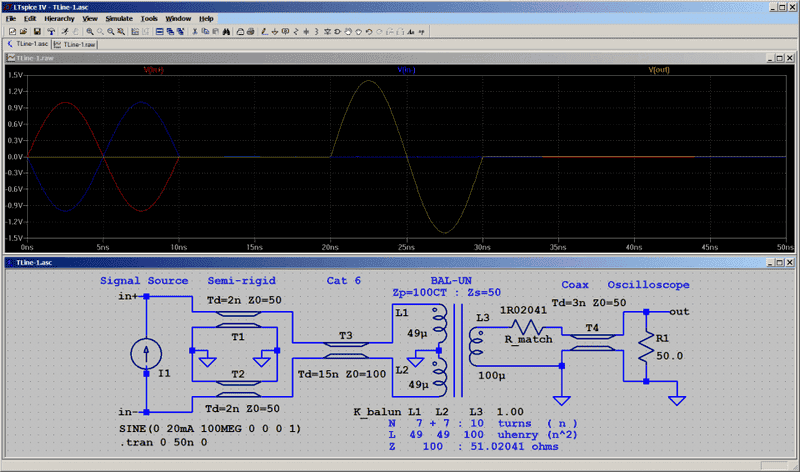Click the Print icon in toolbar
This screenshot has height=472, width=800.
[x=240, y=32]
